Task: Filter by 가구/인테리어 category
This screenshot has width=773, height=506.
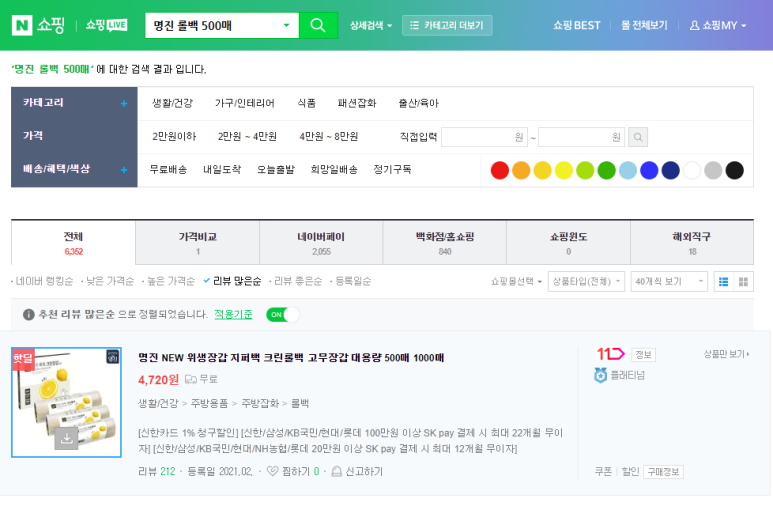Action: point(245,103)
